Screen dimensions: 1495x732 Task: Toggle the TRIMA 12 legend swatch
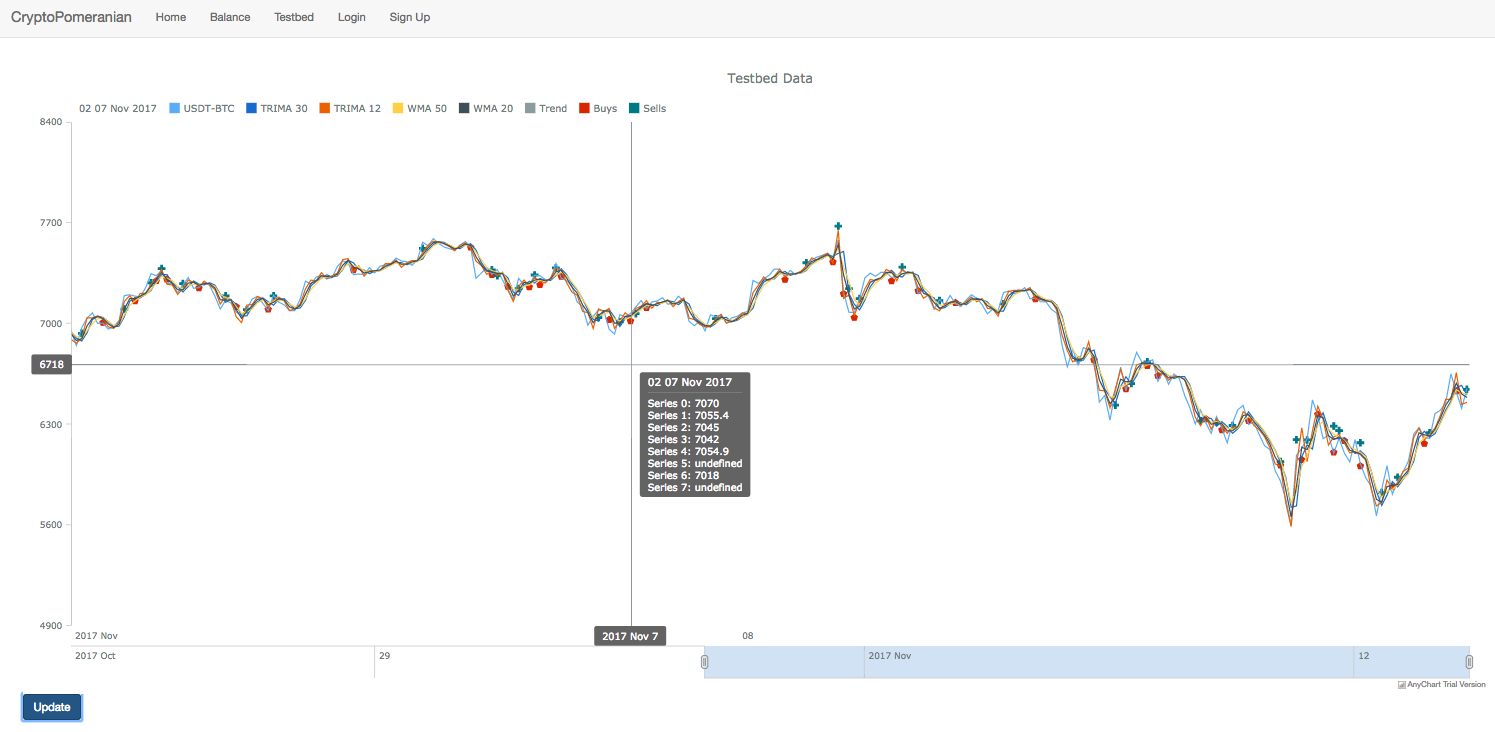(325, 108)
